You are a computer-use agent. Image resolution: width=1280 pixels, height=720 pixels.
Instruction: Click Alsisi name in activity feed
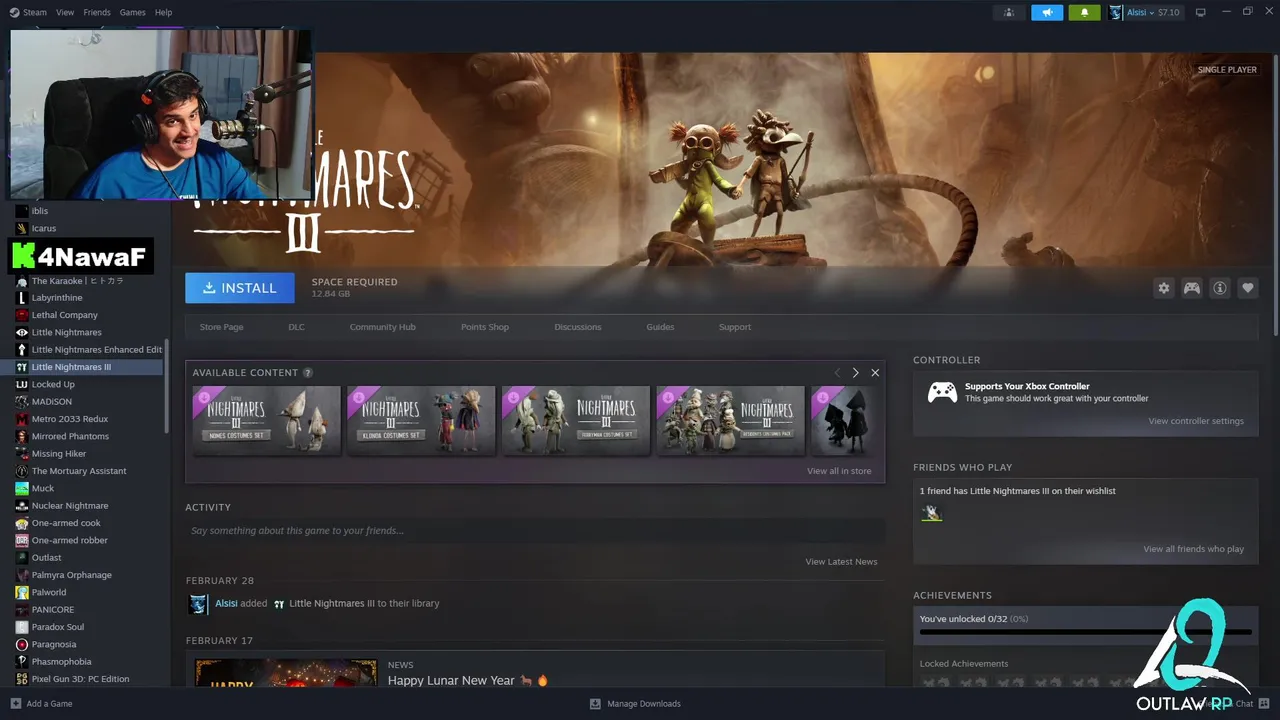[226, 603]
